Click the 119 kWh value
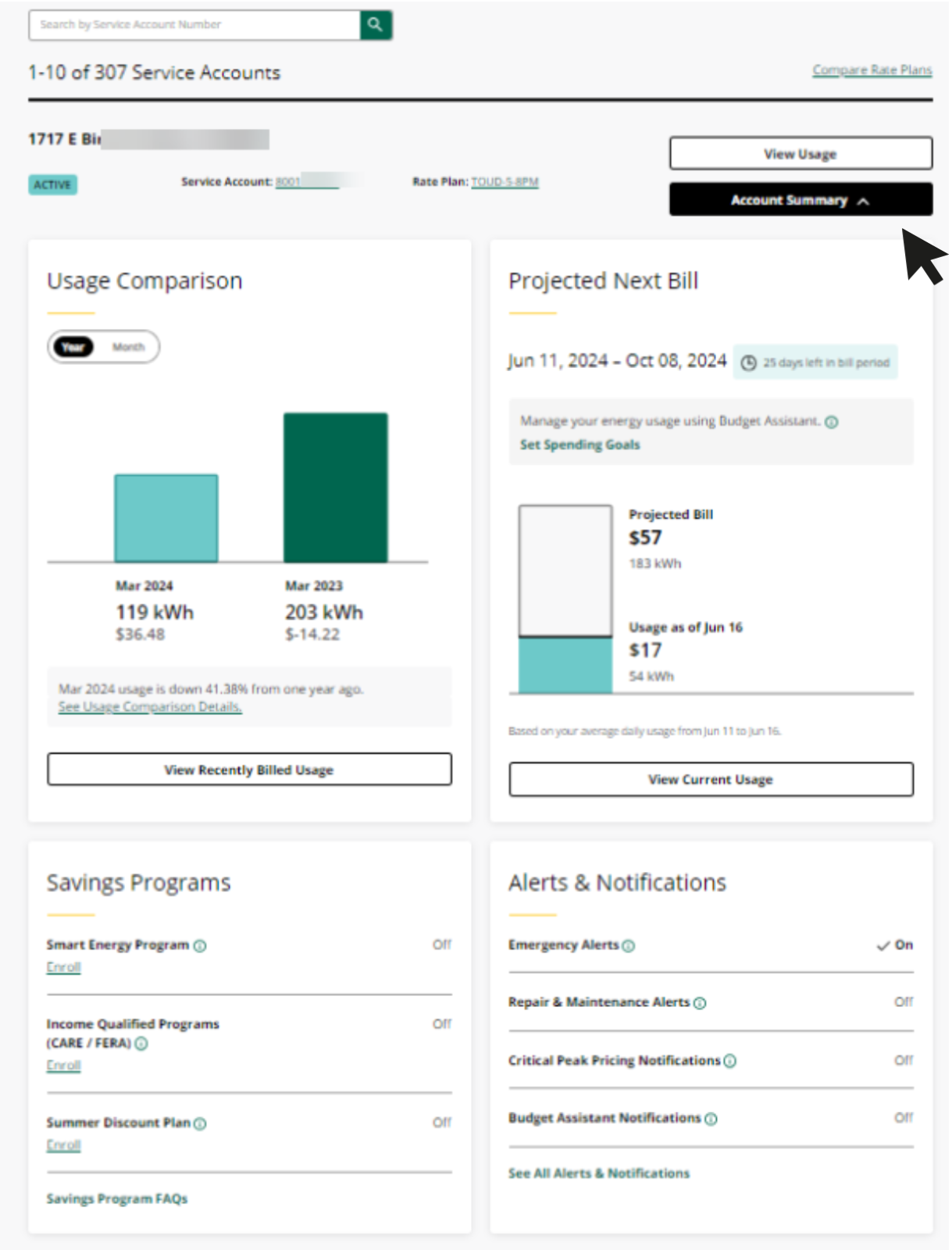The width and height of the screenshot is (952, 1250). (x=155, y=612)
